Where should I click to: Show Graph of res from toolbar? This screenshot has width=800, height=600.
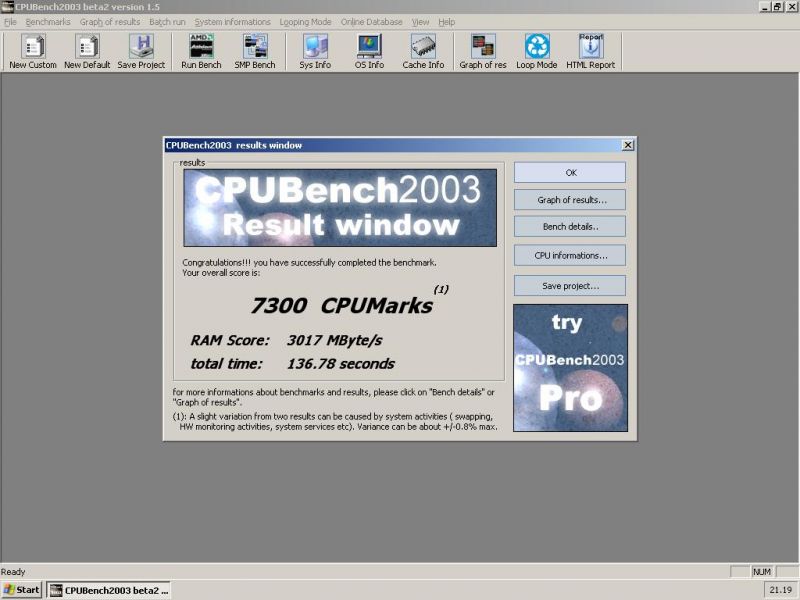point(483,52)
